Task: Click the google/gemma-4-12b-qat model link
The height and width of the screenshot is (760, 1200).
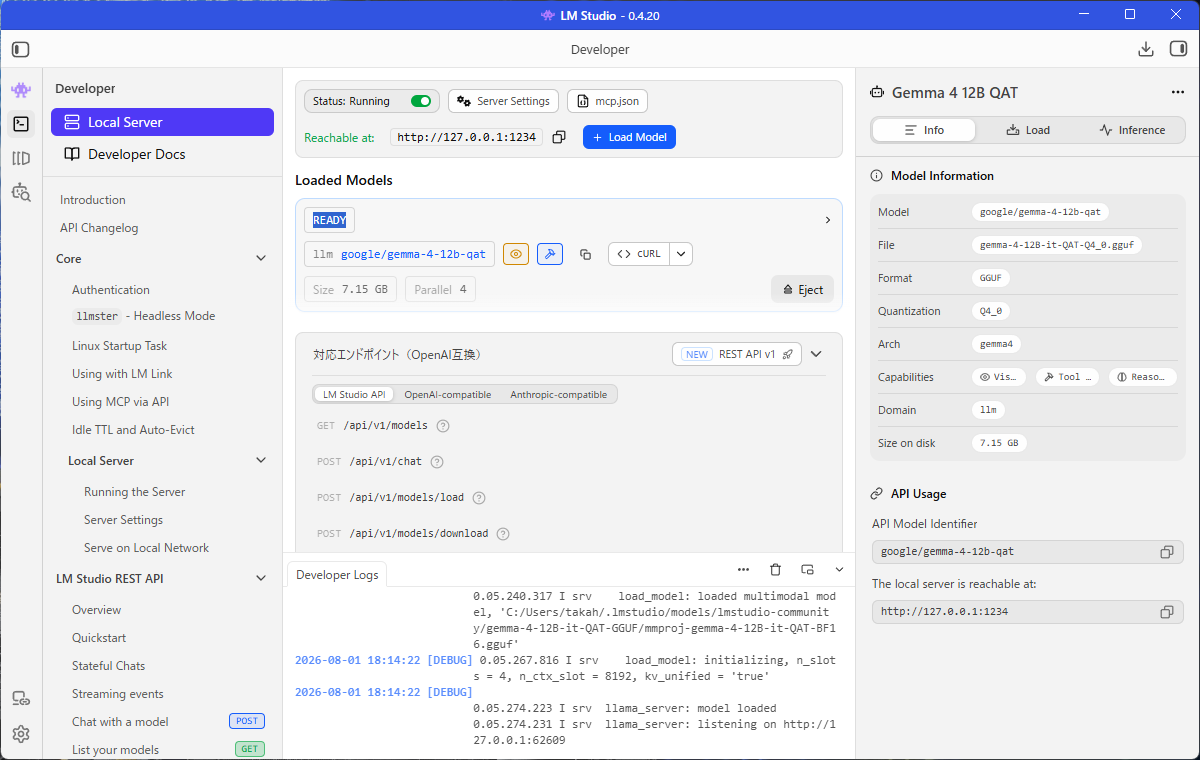Action: [414, 254]
